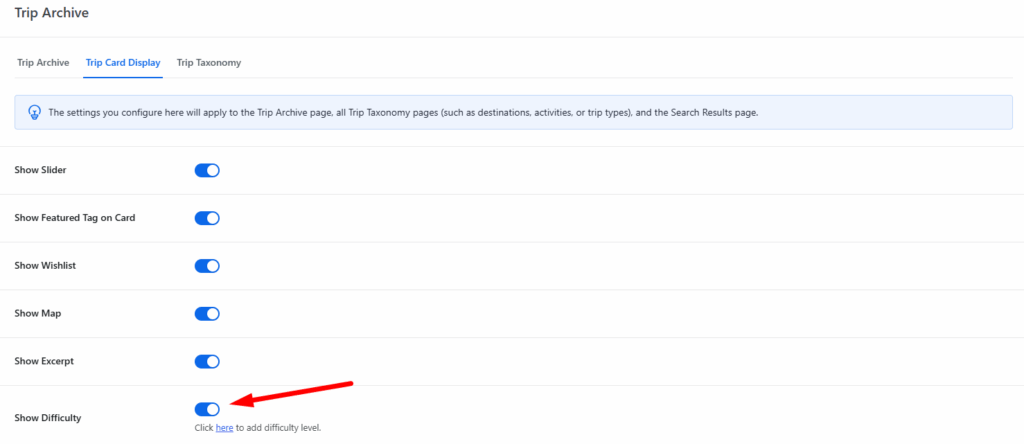Click the red arrow annotation
The image size is (1024, 444).
pos(292,392)
